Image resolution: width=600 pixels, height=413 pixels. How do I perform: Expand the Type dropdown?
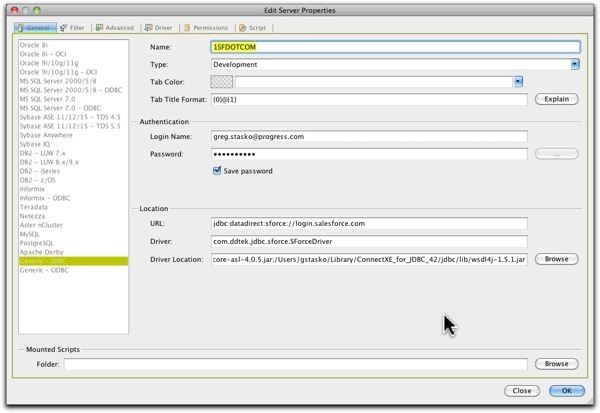[x=576, y=64]
